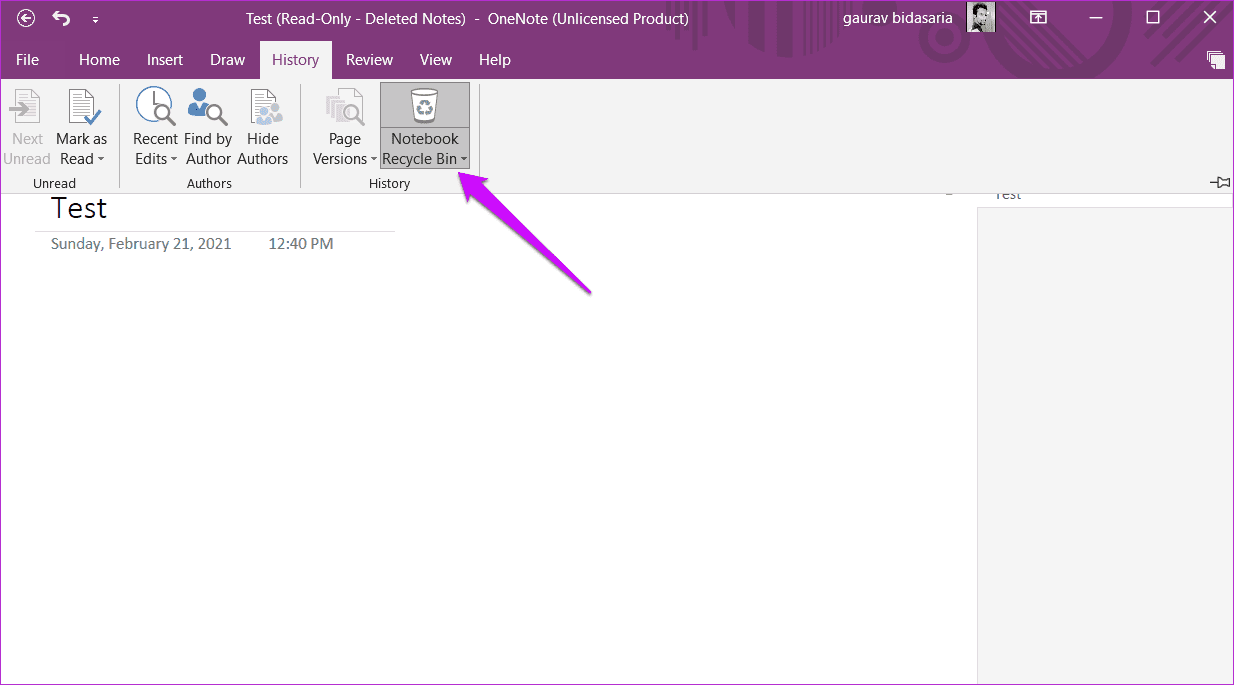
Task: Expand the Notebook Recycle Bin dropdown arrow
Action: pos(464,160)
